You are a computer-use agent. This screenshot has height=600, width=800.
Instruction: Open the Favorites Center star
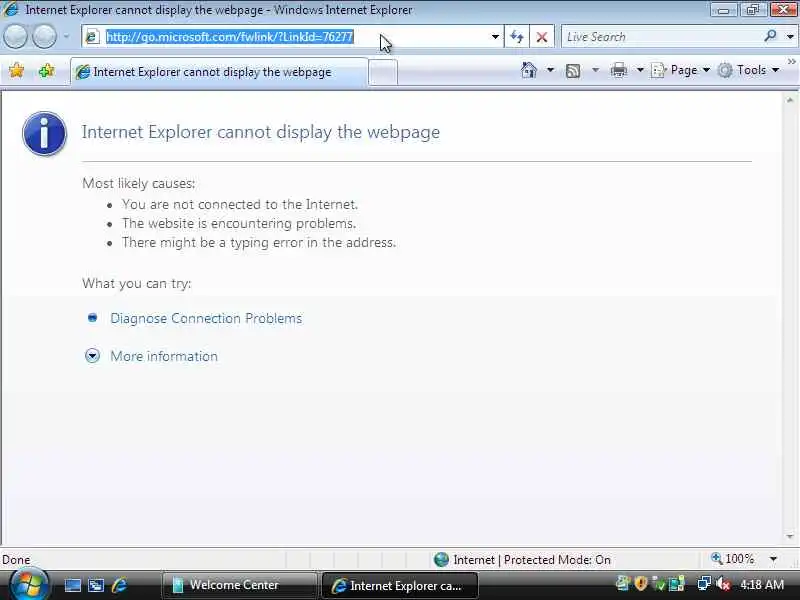click(x=16, y=70)
